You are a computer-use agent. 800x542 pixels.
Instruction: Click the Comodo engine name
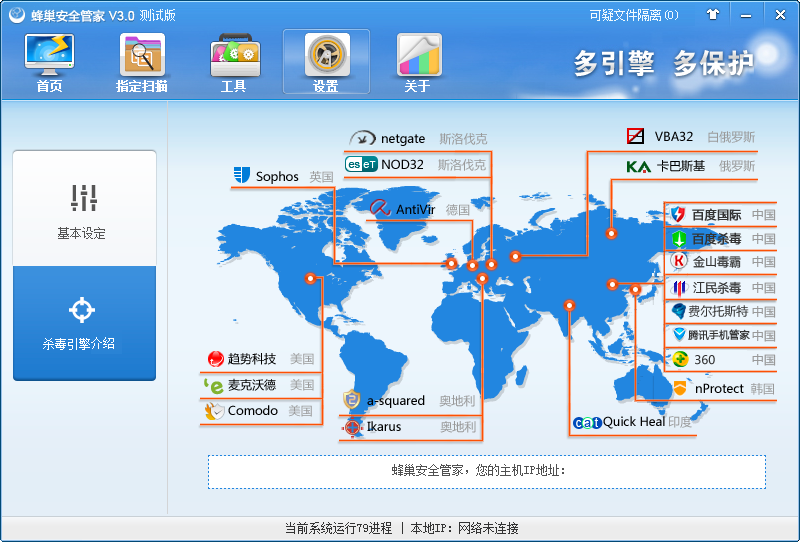click(x=253, y=410)
